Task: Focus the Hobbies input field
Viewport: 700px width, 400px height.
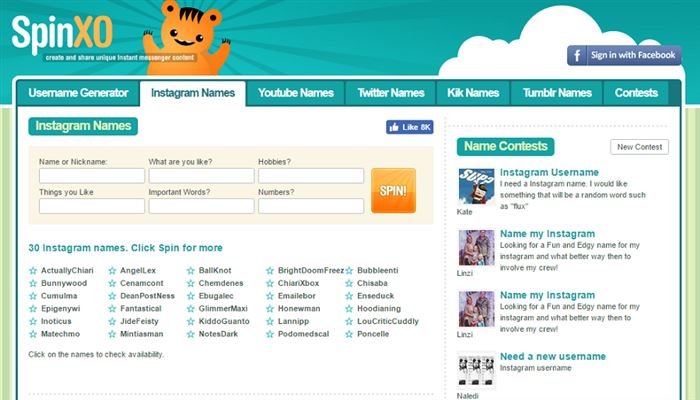Action: (311, 176)
